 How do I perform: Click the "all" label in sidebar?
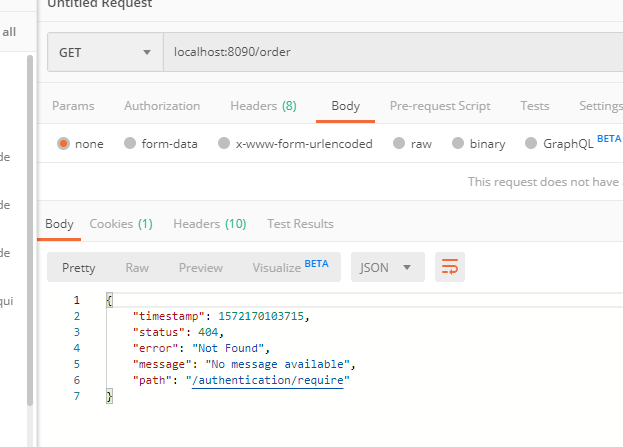point(9,32)
